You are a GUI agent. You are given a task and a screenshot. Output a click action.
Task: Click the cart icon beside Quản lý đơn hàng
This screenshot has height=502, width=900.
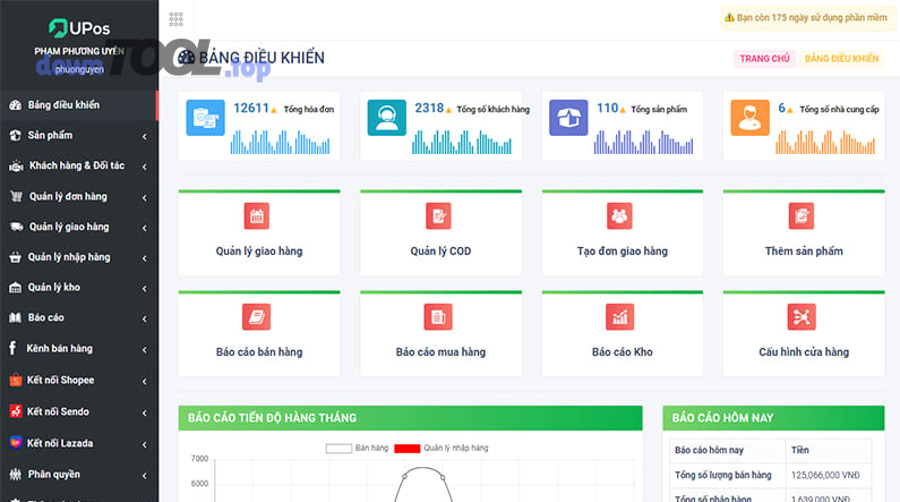pyautogui.click(x=16, y=196)
